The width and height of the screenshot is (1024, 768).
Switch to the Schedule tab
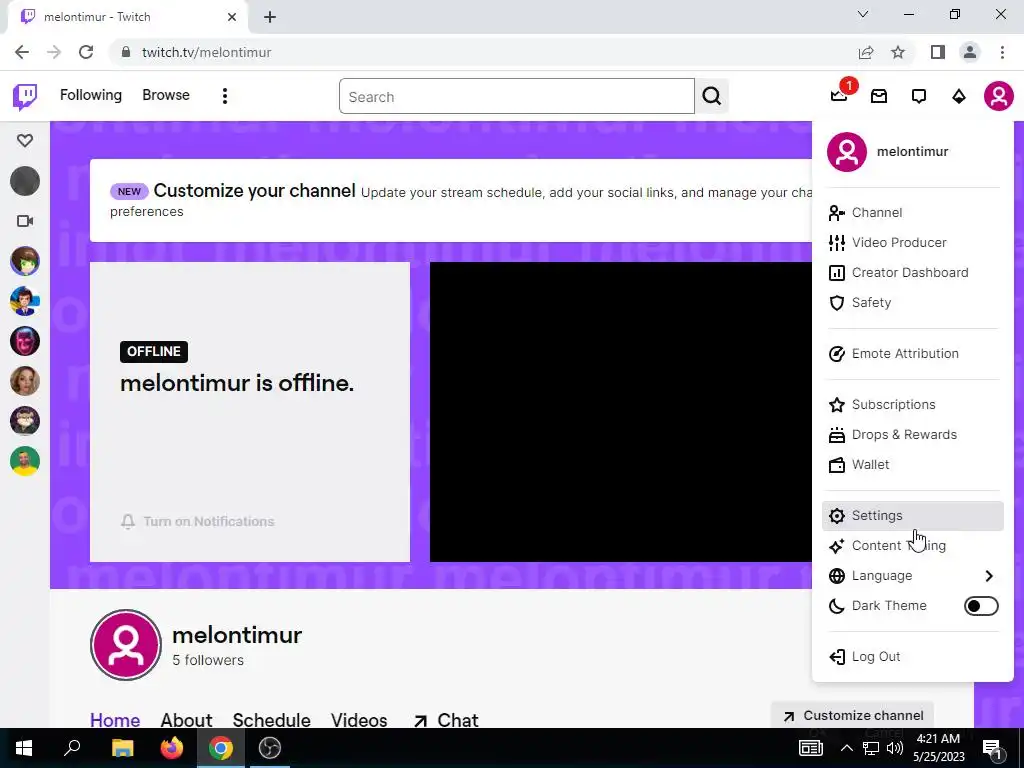(271, 720)
